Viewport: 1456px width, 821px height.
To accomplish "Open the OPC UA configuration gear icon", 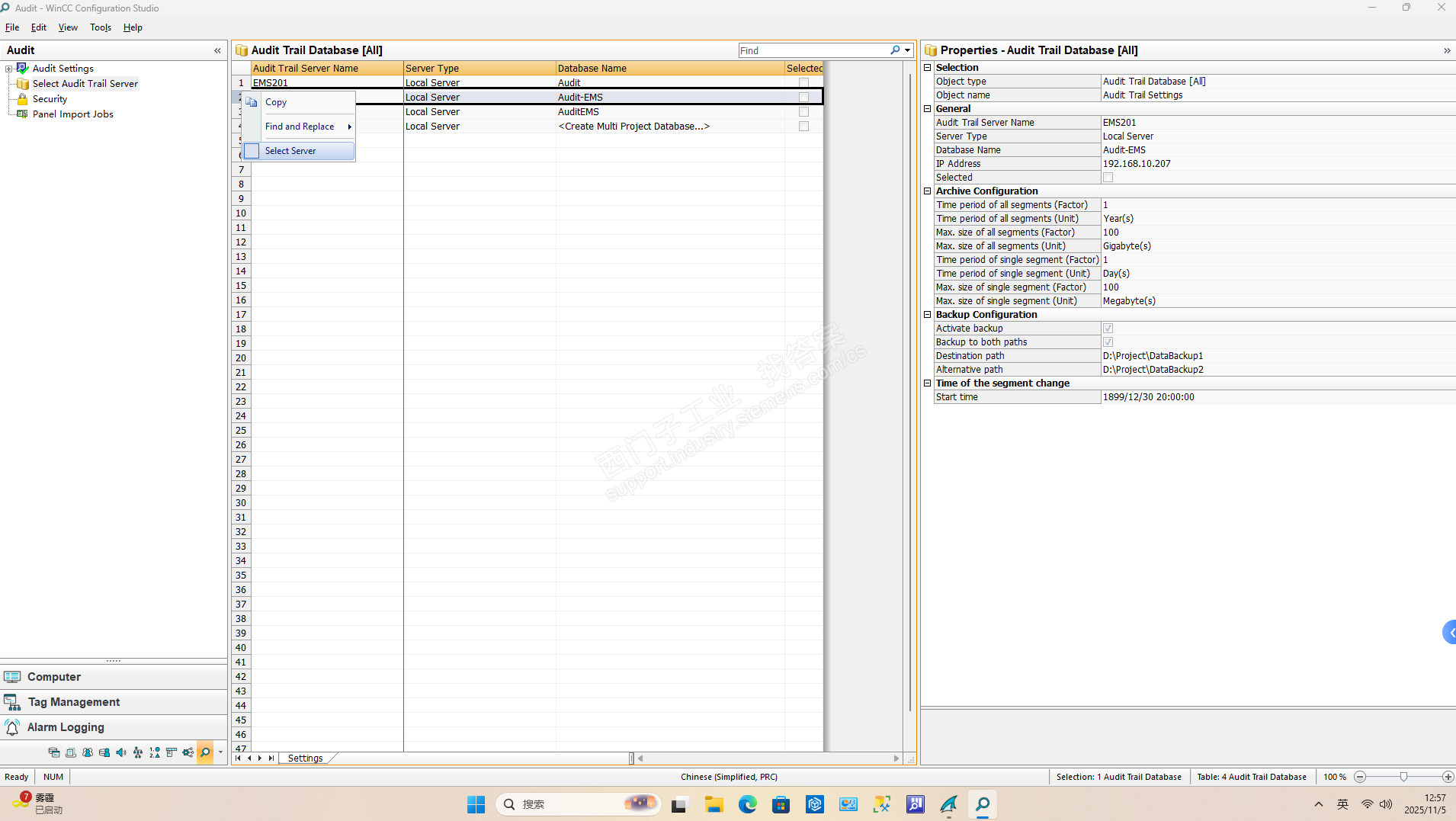I will click(188, 752).
